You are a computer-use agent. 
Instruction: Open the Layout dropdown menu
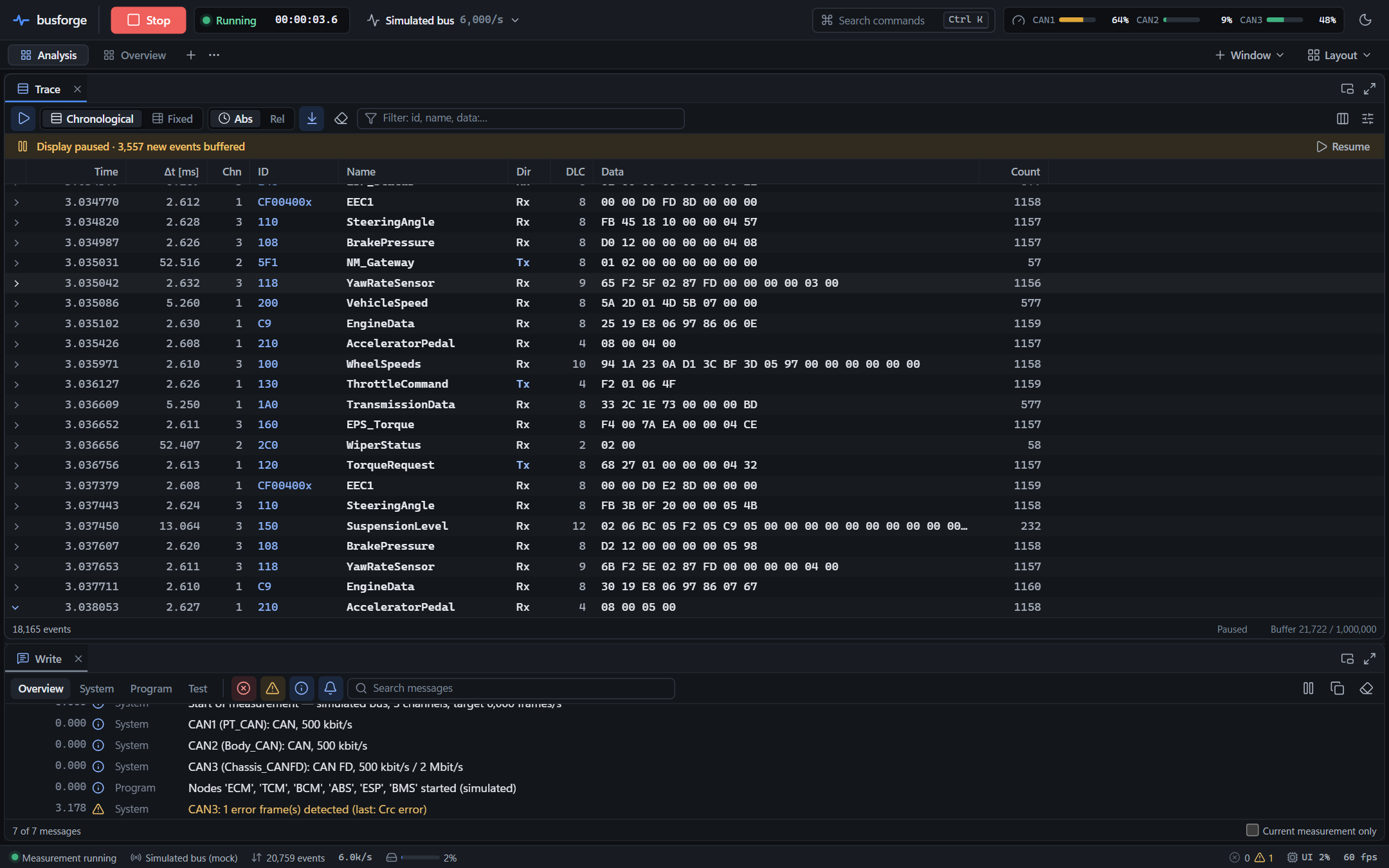1339,55
